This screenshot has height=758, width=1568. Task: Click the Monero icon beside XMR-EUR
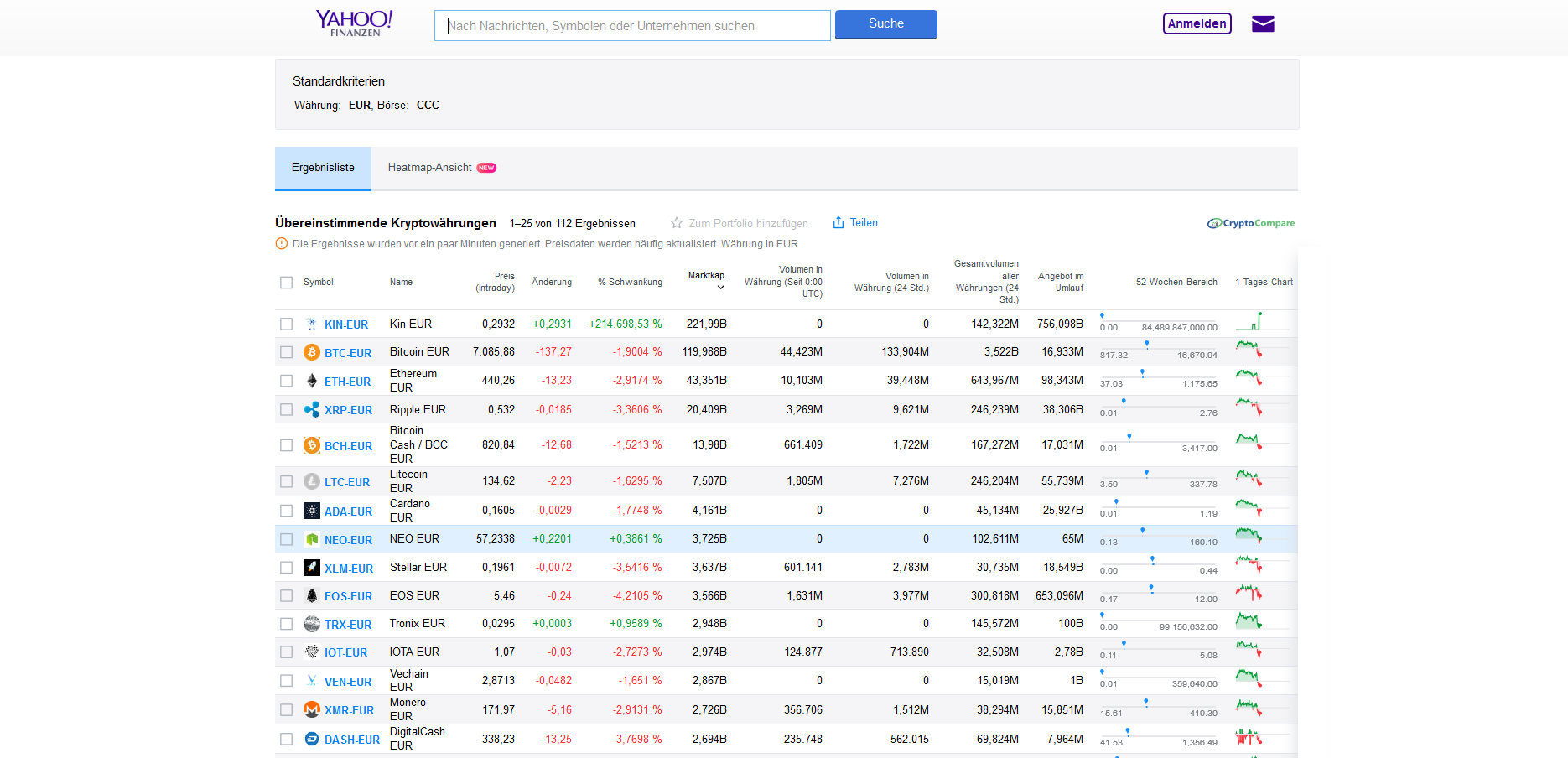pos(312,709)
